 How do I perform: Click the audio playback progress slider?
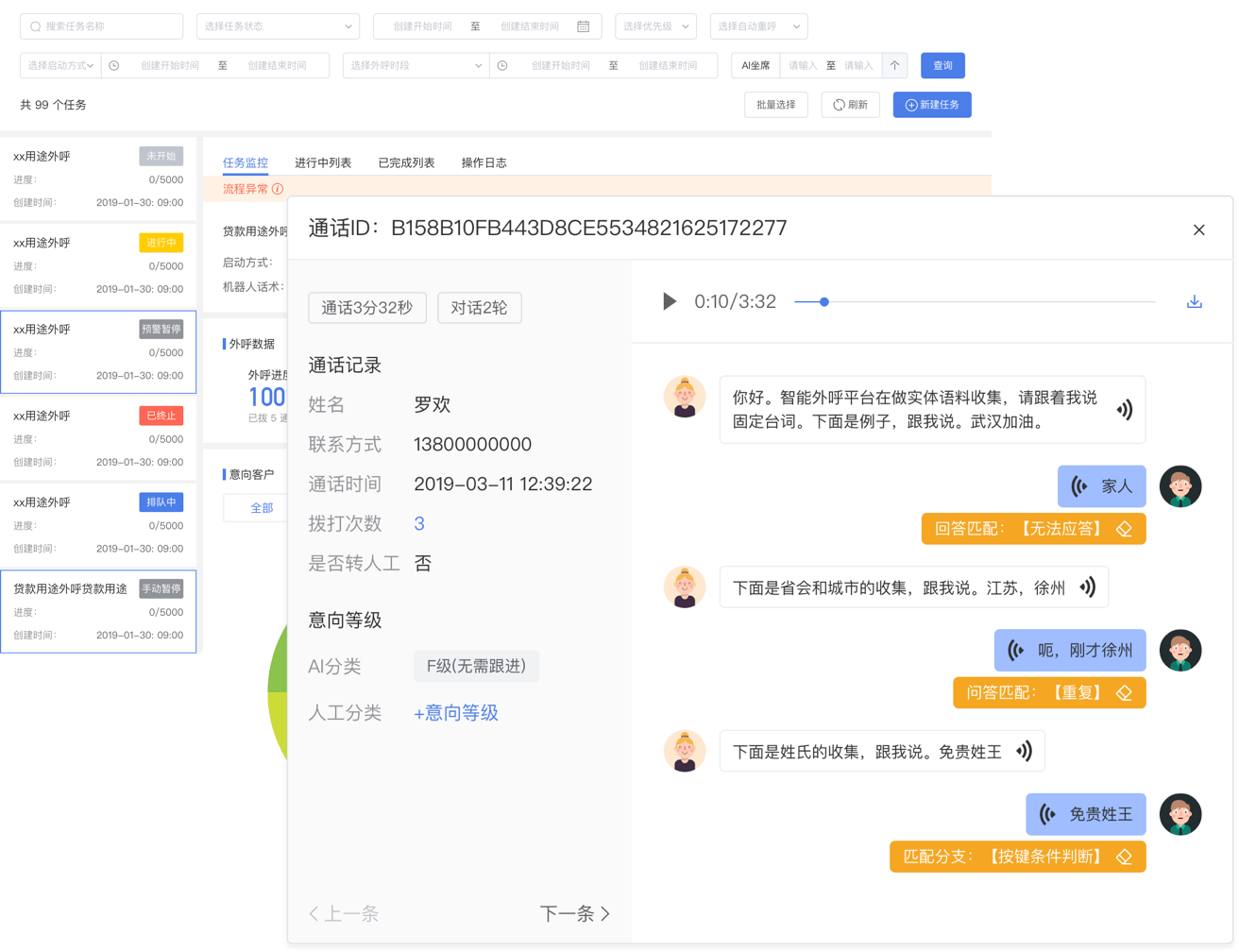(x=824, y=301)
